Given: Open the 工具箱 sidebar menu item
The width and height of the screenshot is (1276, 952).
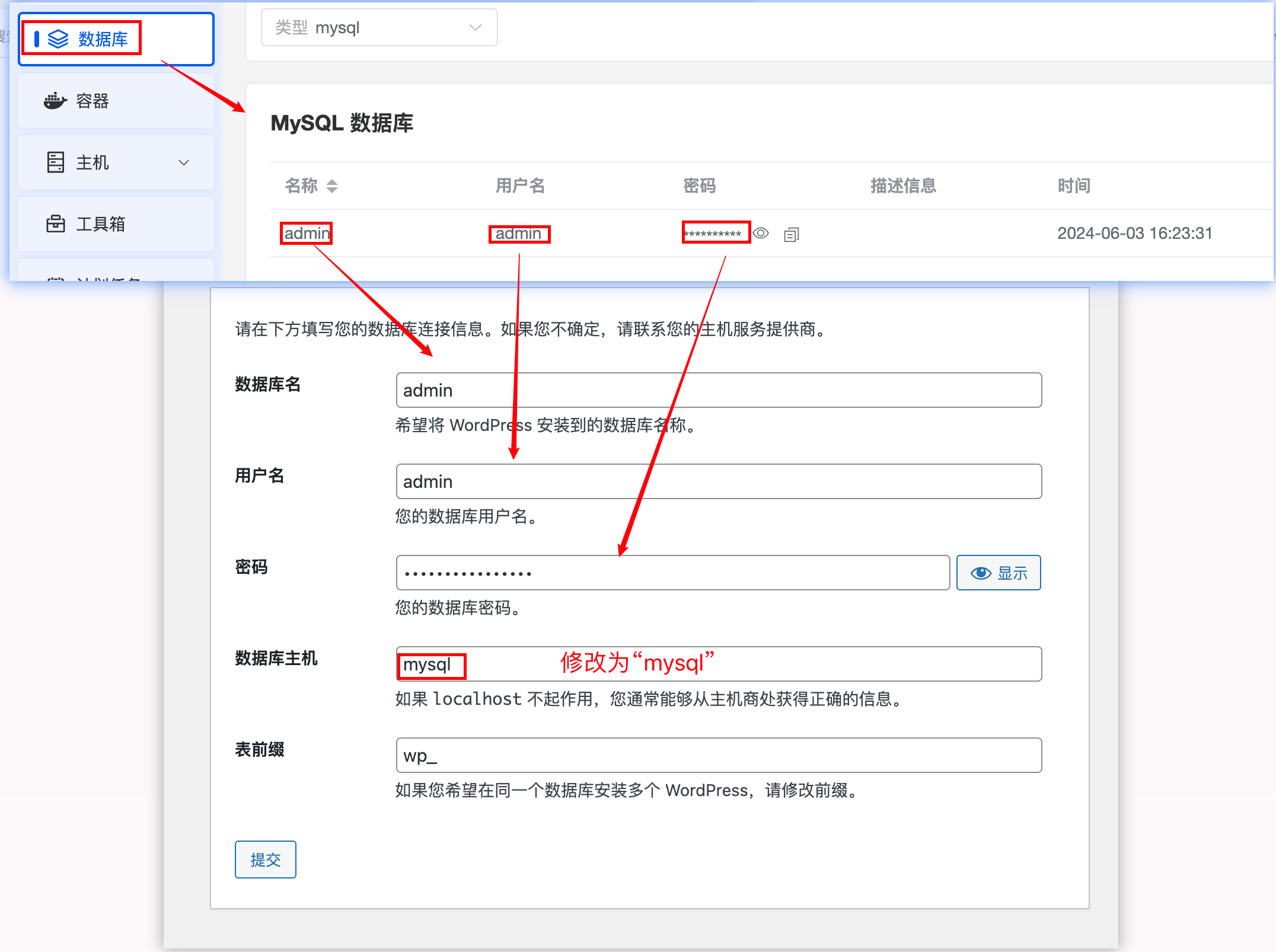Looking at the screenshot, I should click(x=116, y=224).
